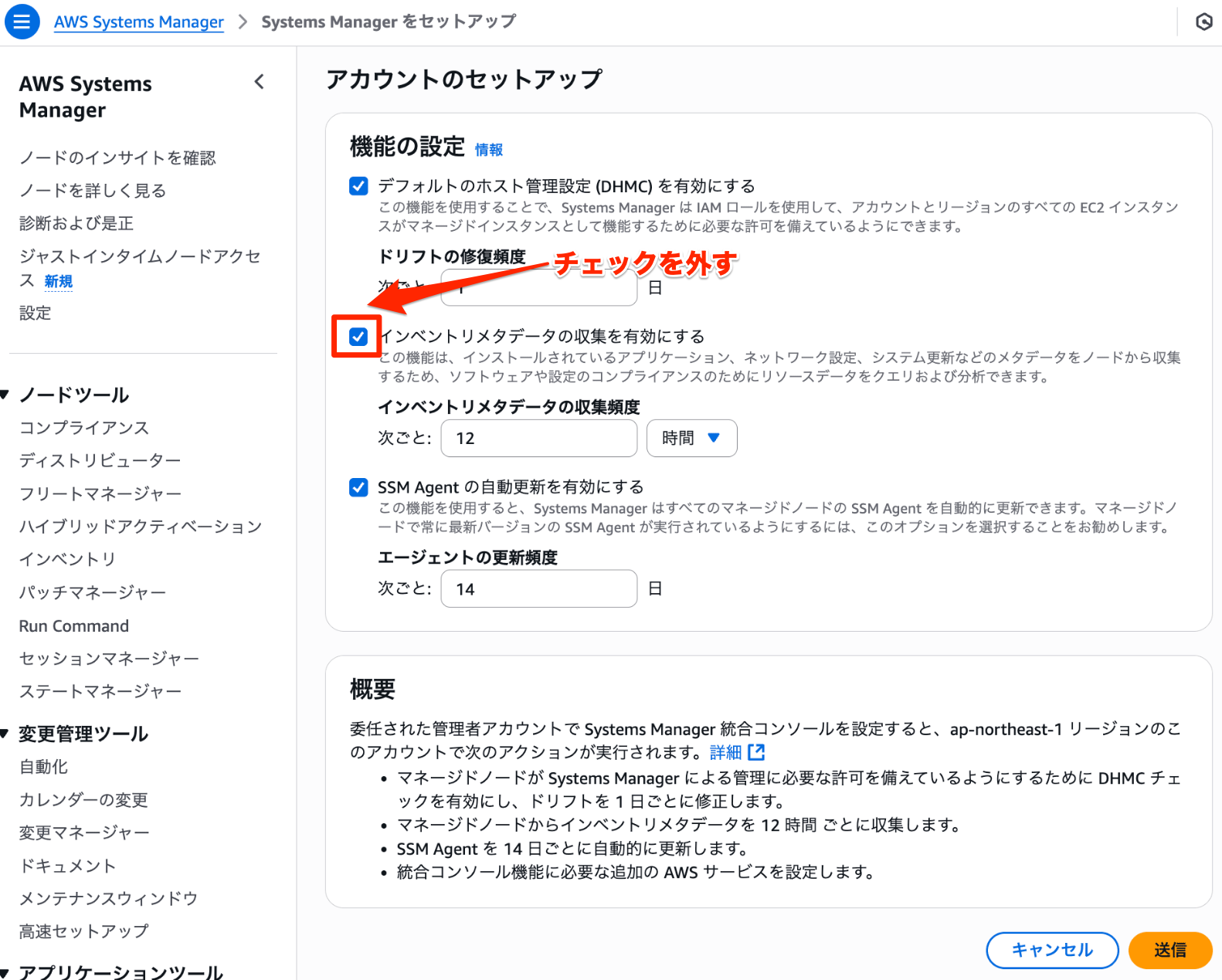
Task: Open the 情報 info link
Action: [488, 150]
